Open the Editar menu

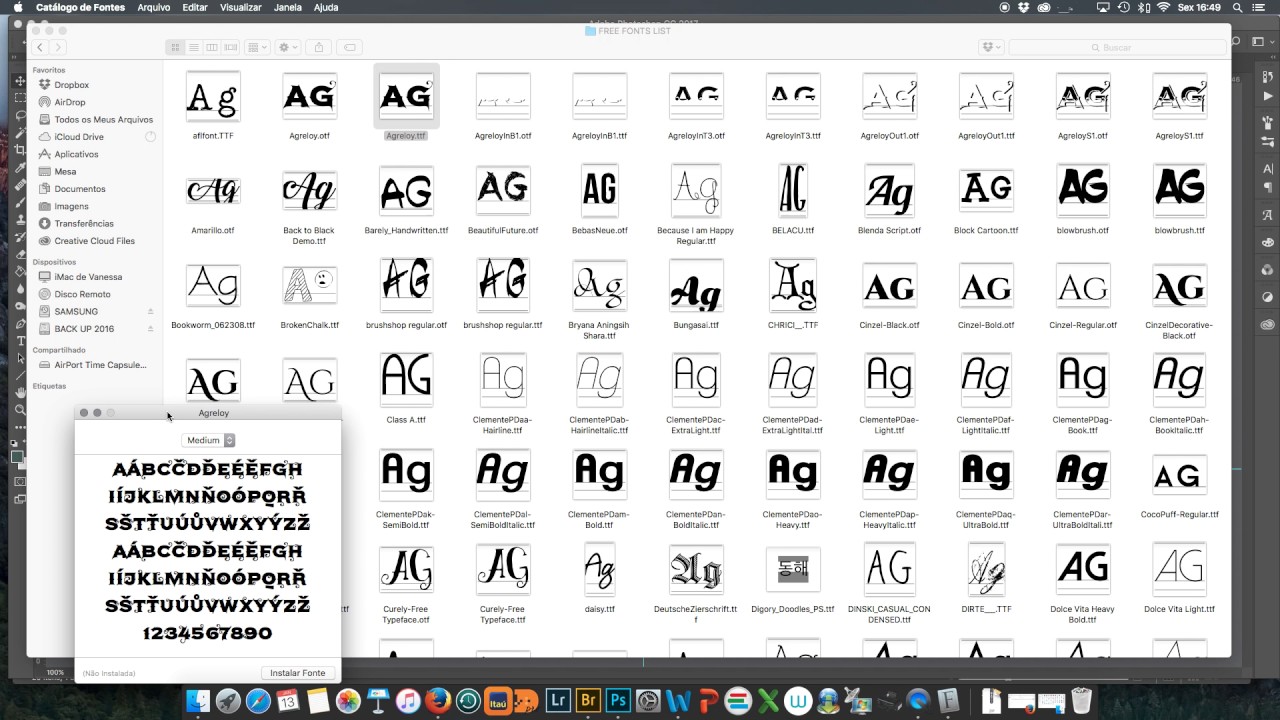[x=195, y=7]
